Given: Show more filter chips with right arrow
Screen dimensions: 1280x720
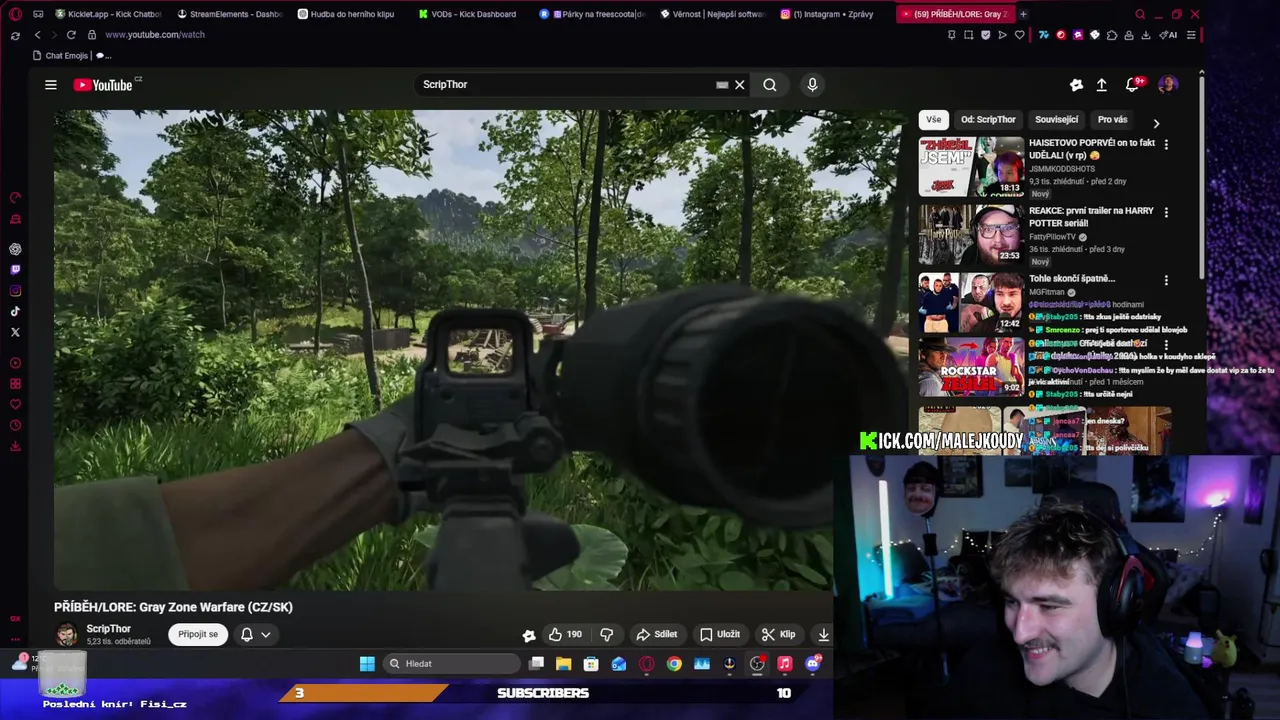Looking at the screenshot, I should [1156, 123].
